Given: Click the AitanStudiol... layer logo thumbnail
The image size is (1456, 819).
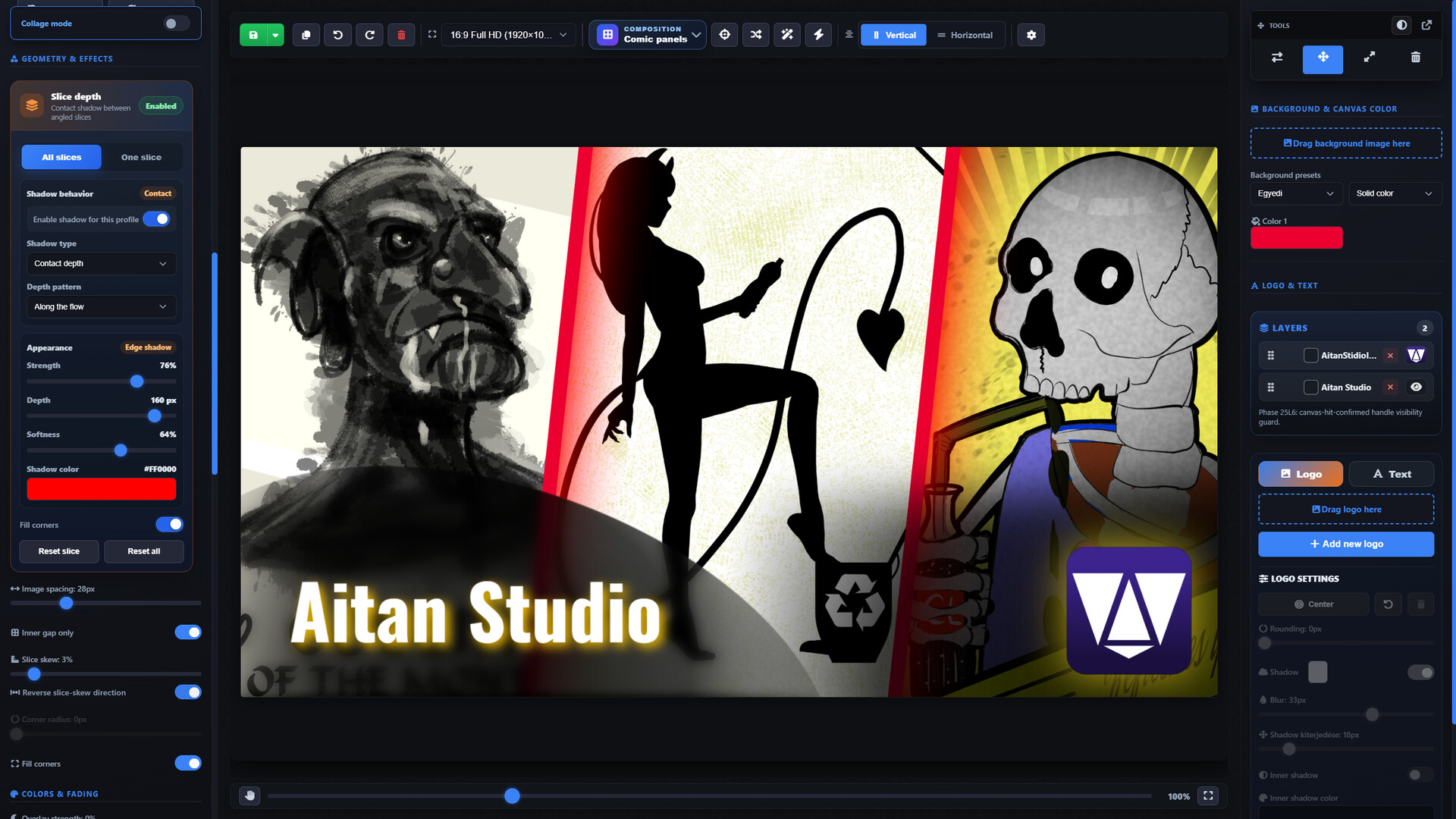Looking at the screenshot, I should tap(1416, 356).
